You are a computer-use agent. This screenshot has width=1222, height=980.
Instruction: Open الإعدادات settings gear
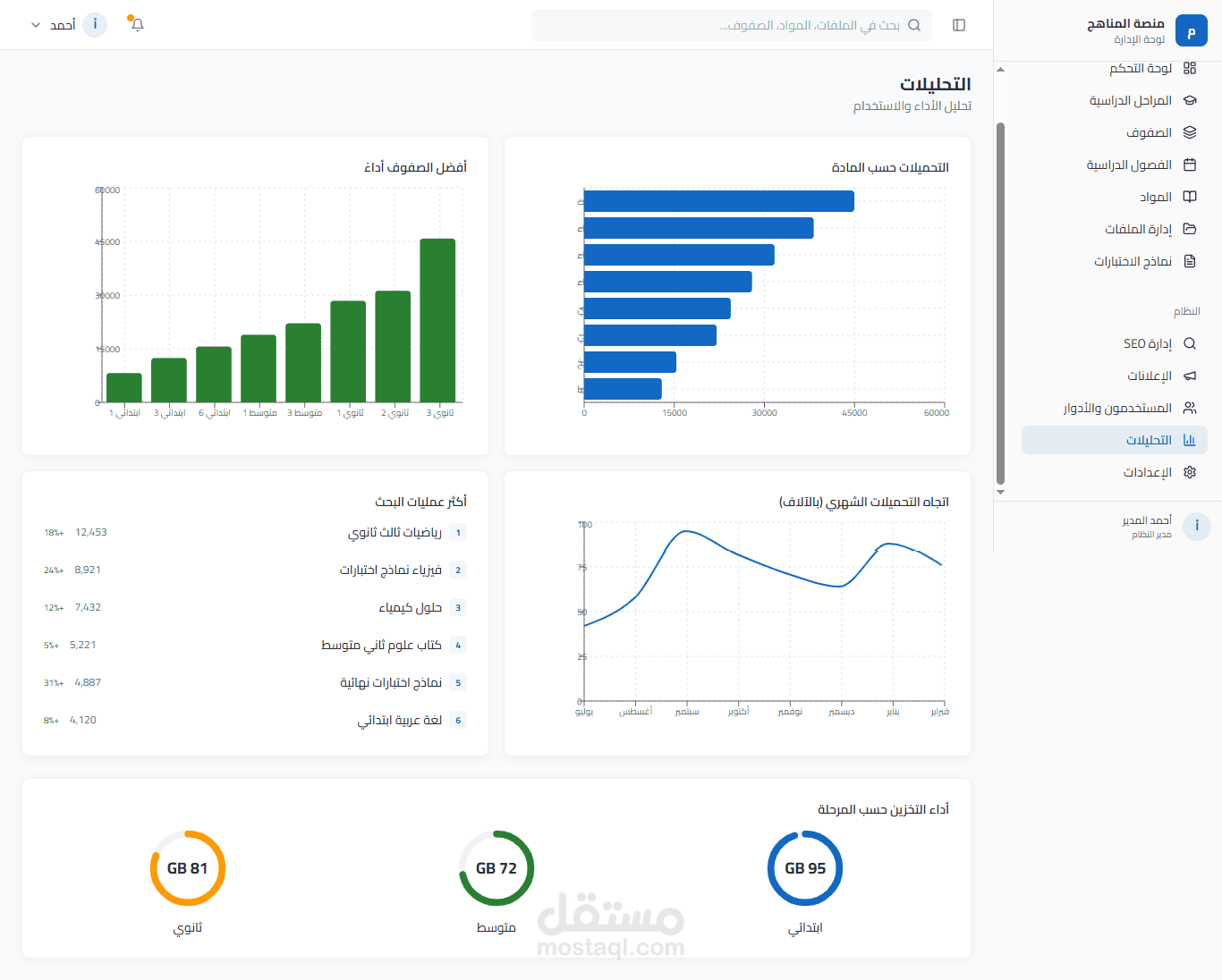tap(1190, 472)
